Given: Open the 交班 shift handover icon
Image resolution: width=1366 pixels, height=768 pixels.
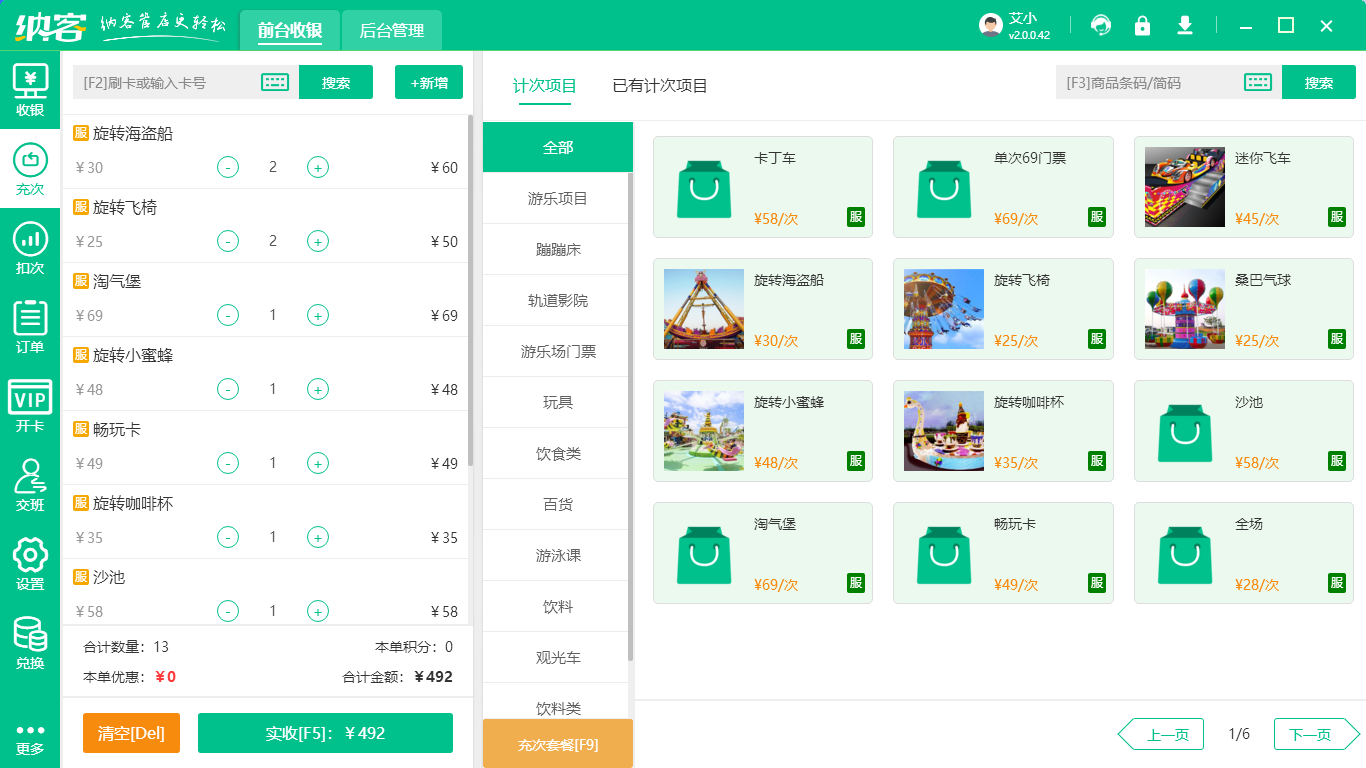Looking at the screenshot, I should click(30, 485).
